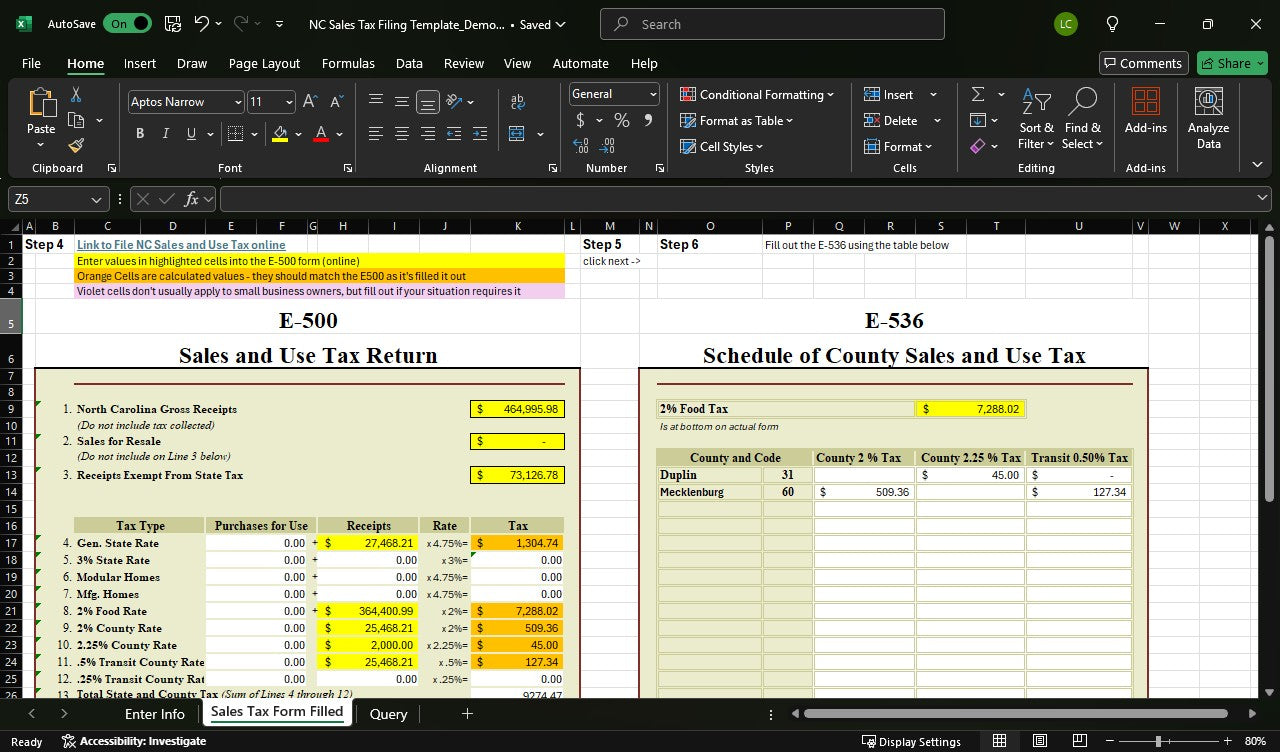Switch to the Enter Info sheet
This screenshot has height=752, width=1280.
(154, 714)
